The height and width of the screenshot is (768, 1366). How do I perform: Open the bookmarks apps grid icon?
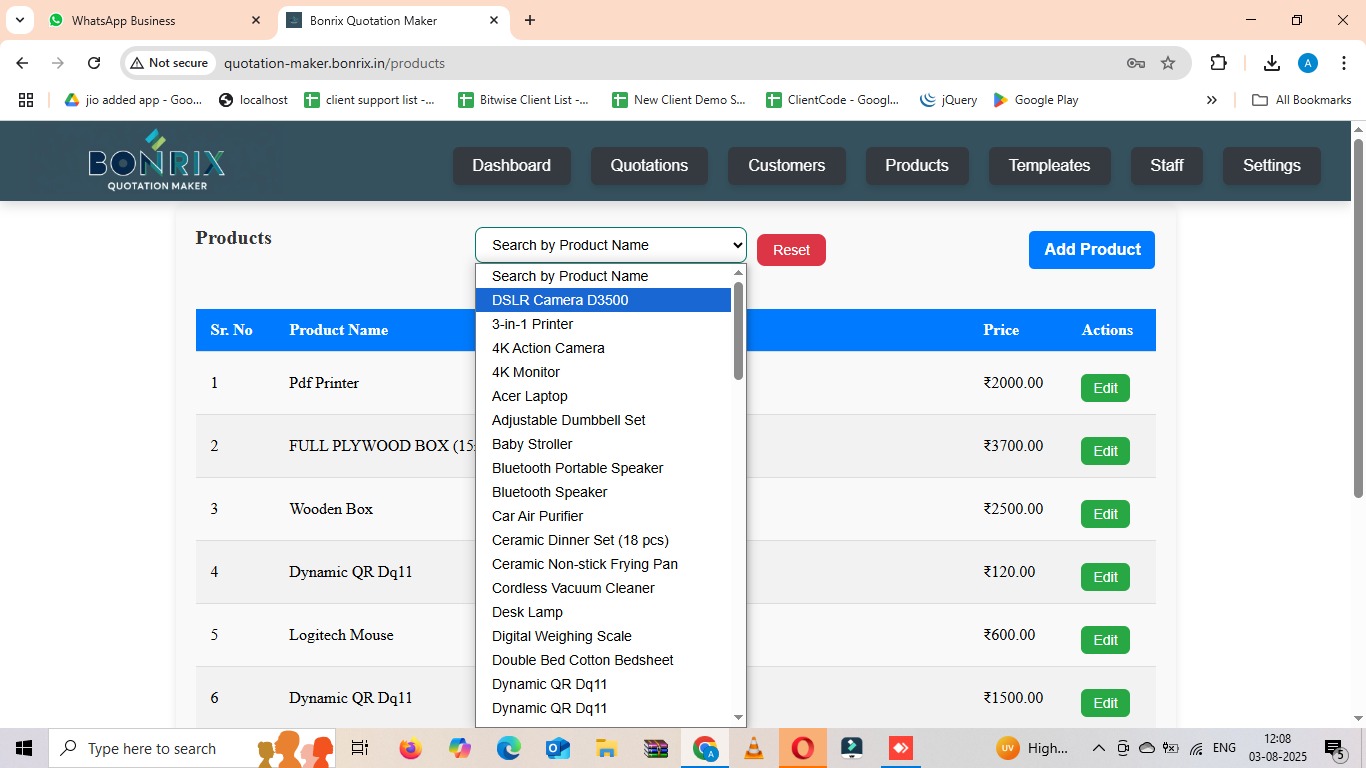coord(26,100)
